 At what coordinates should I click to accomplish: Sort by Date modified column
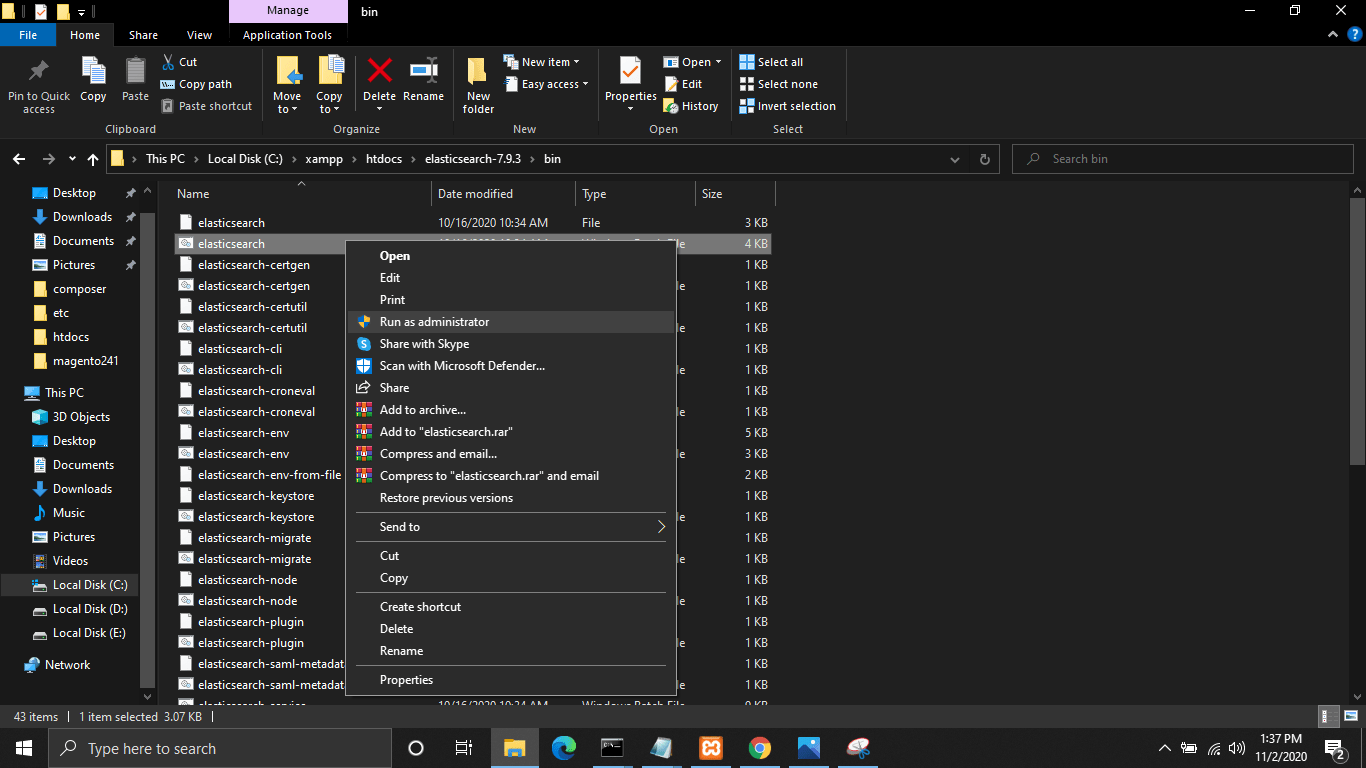click(x=504, y=194)
